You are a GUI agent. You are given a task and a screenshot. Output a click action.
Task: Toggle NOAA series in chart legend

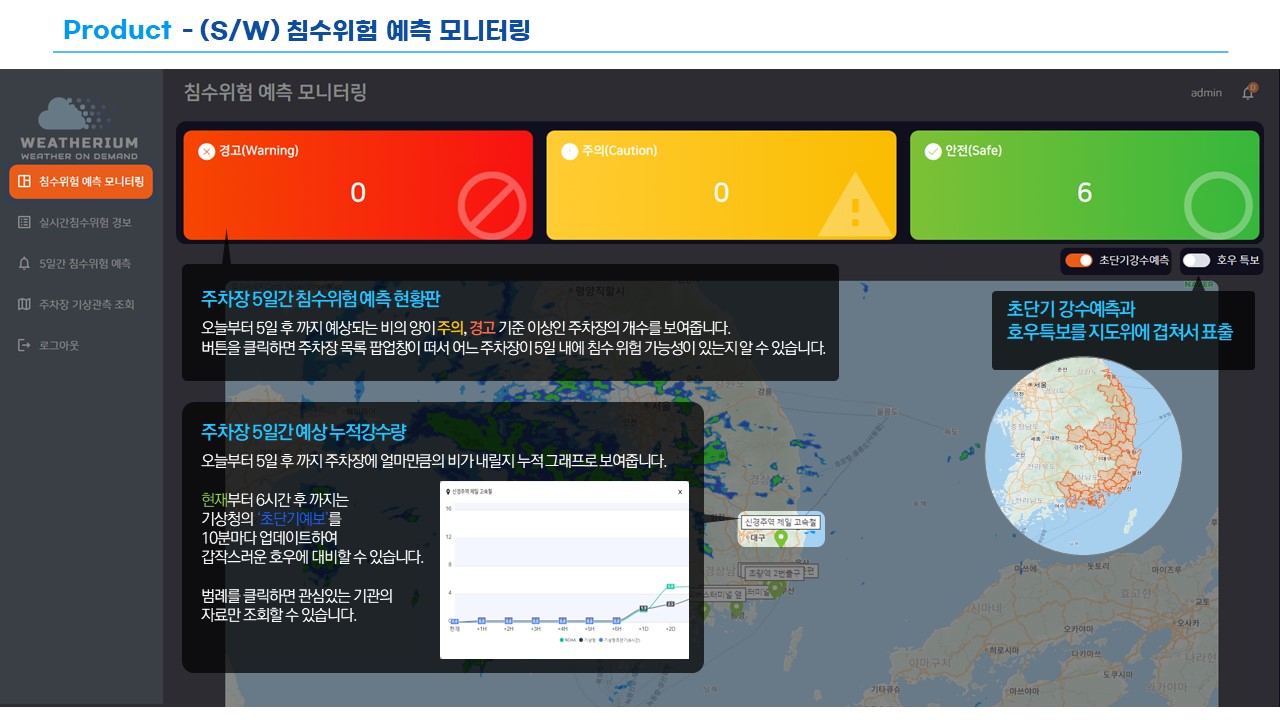tap(565, 639)
